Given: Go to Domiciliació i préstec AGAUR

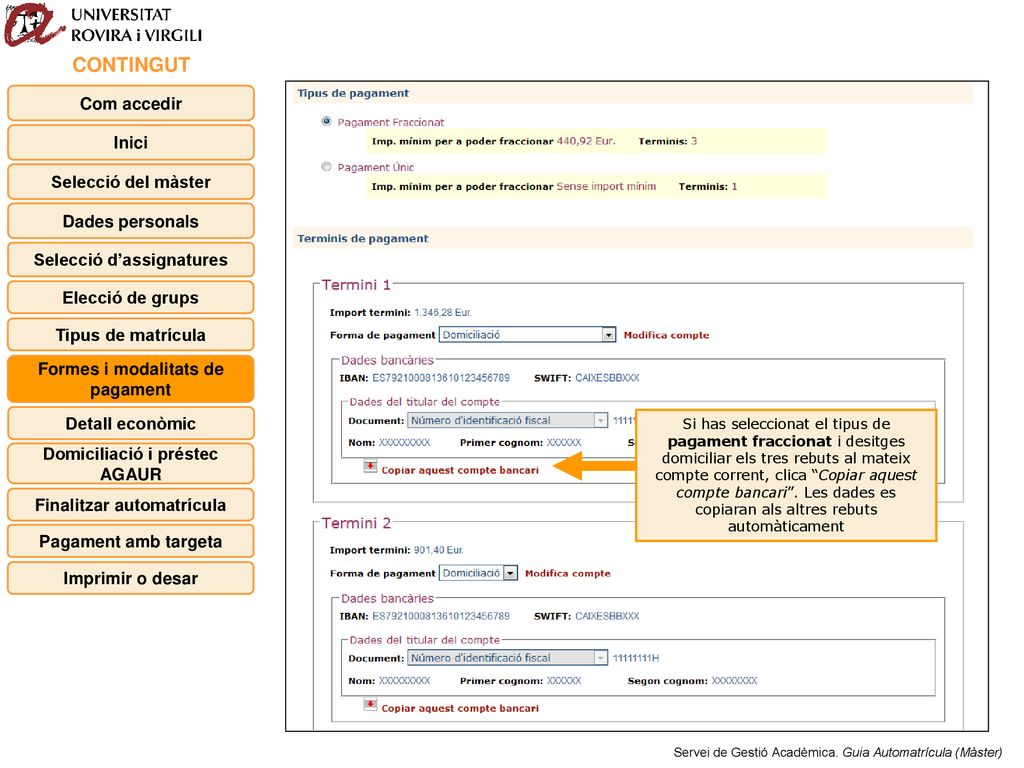Looking at the screenshot, I should click(131, 464).
